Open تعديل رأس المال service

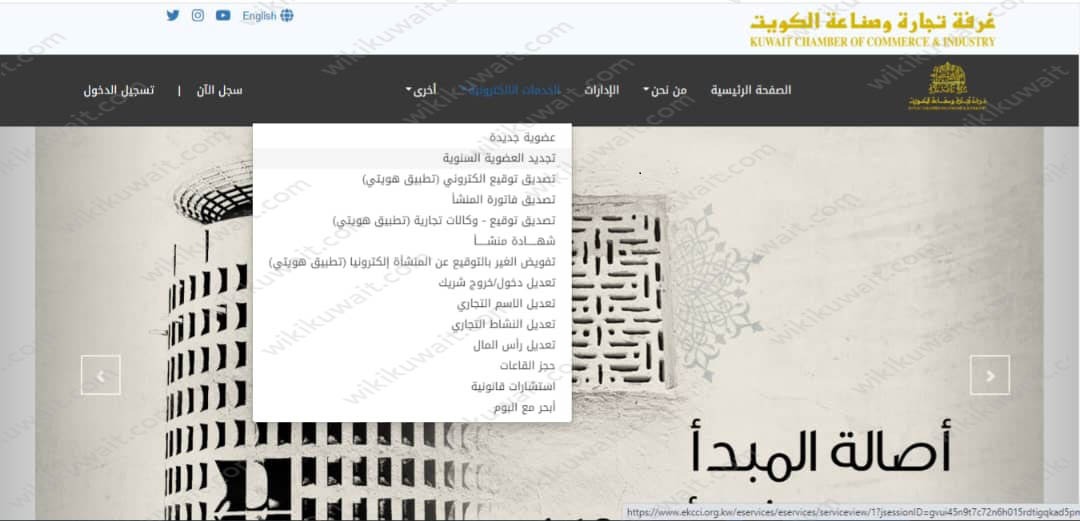click(x=514, y=345)
